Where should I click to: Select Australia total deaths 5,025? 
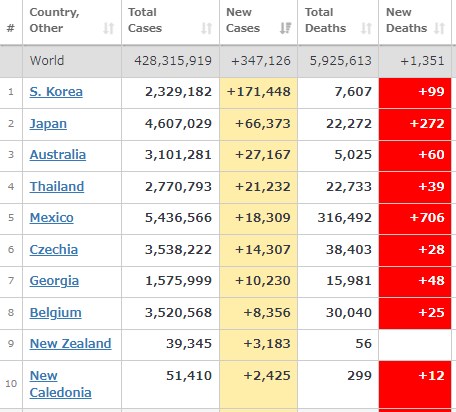(x=353, y=155)
